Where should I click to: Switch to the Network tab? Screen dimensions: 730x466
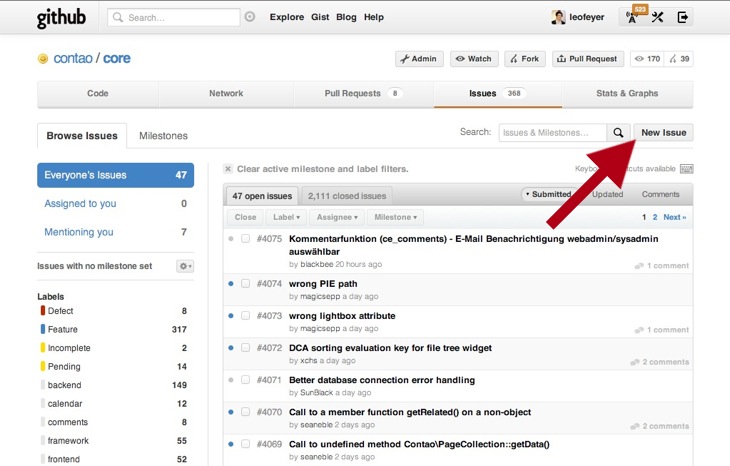(x=226, y=94)
